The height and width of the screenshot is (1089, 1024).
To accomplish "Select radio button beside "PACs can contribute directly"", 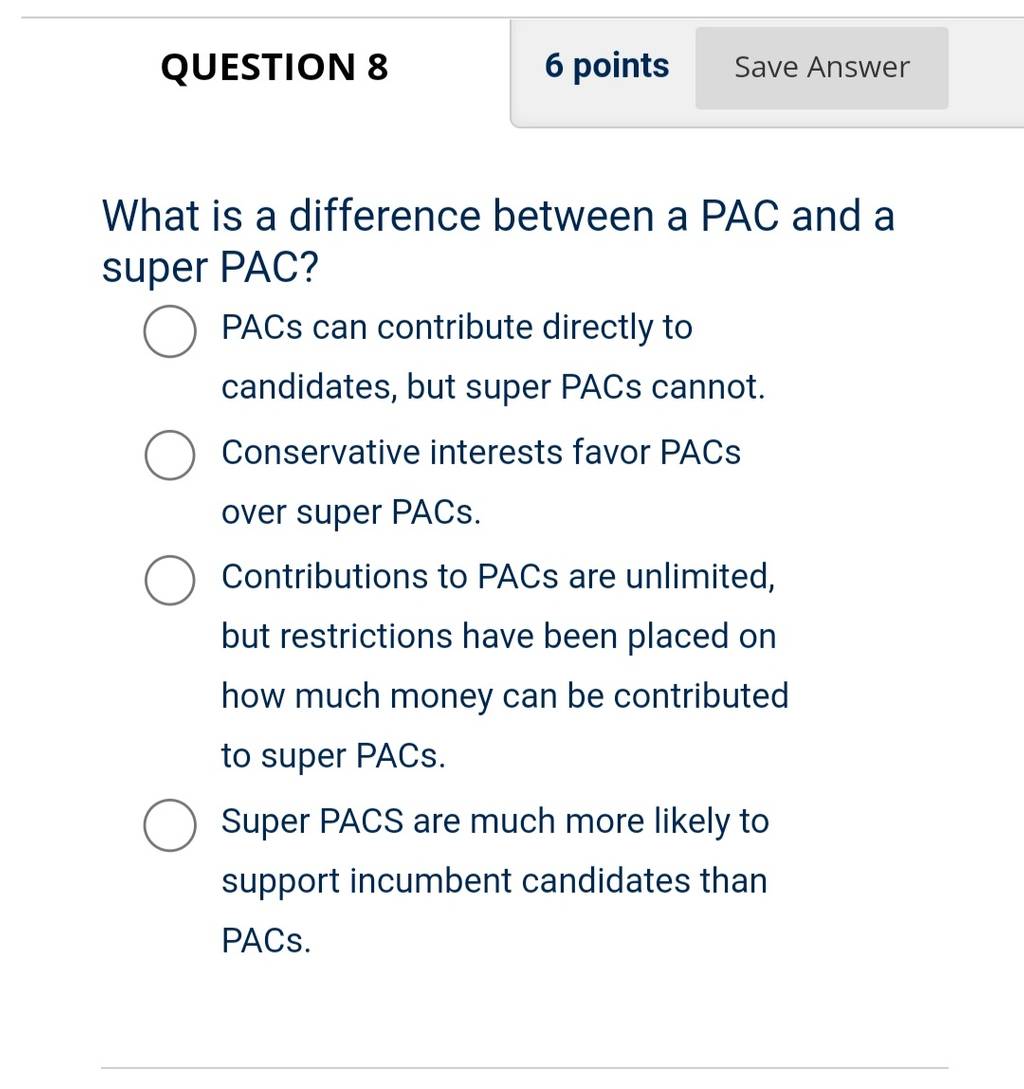I will click(170, 331).
